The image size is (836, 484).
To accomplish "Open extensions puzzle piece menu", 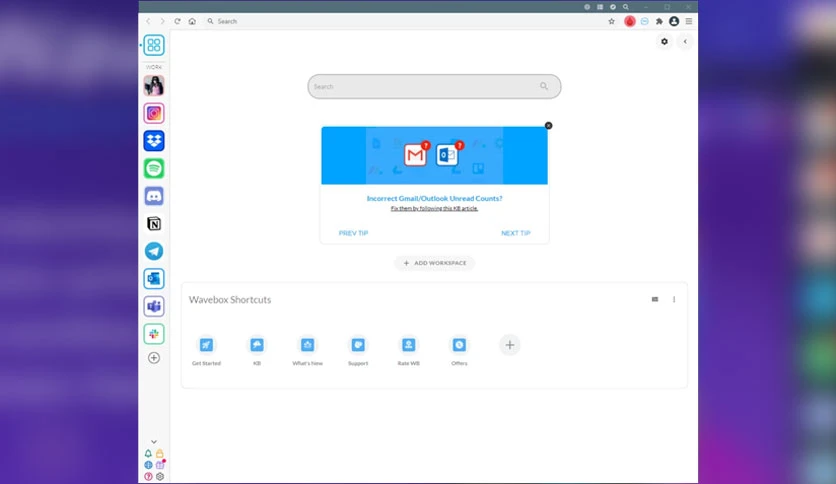I will pos(659,21).
